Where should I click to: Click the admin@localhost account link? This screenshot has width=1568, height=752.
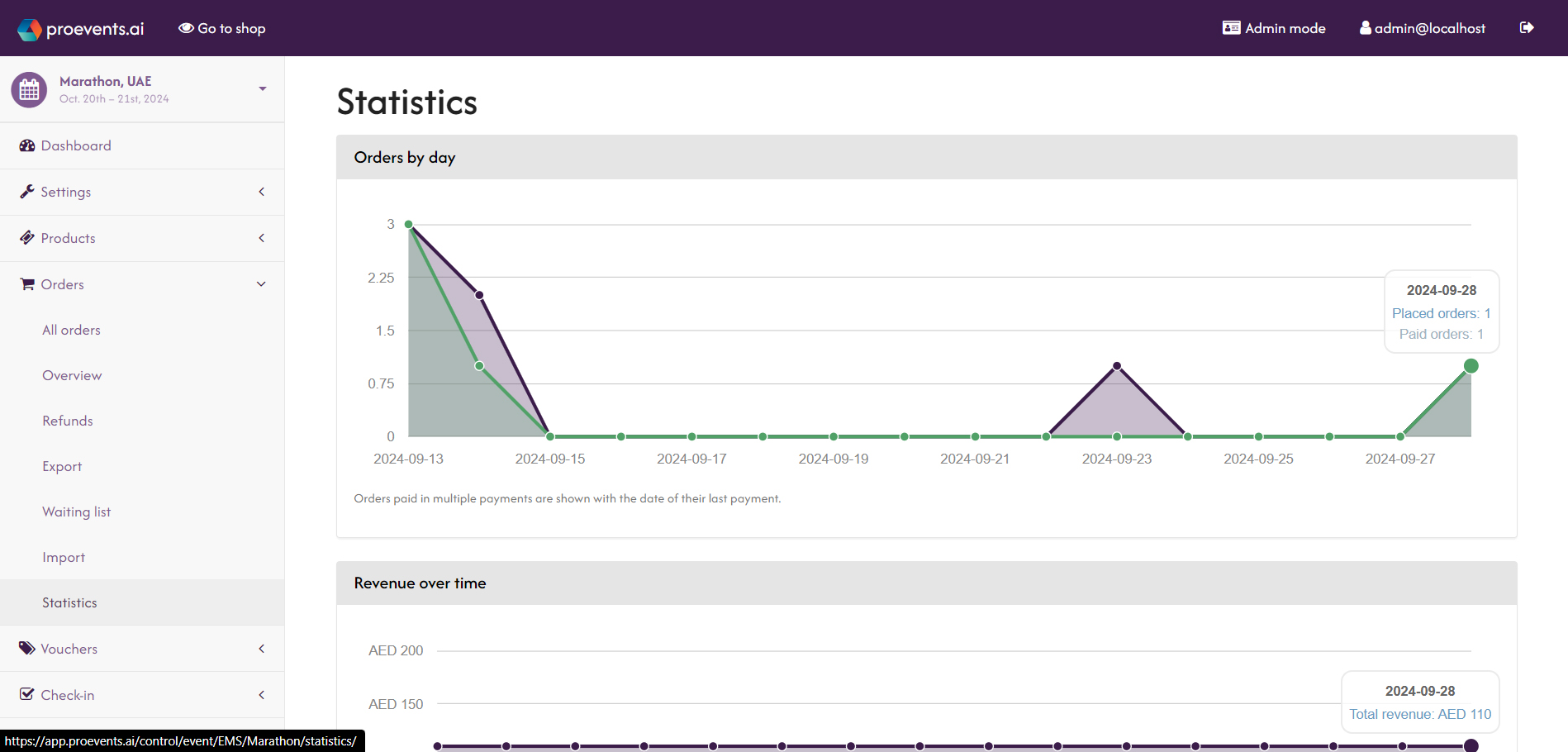click(1422, 27)
